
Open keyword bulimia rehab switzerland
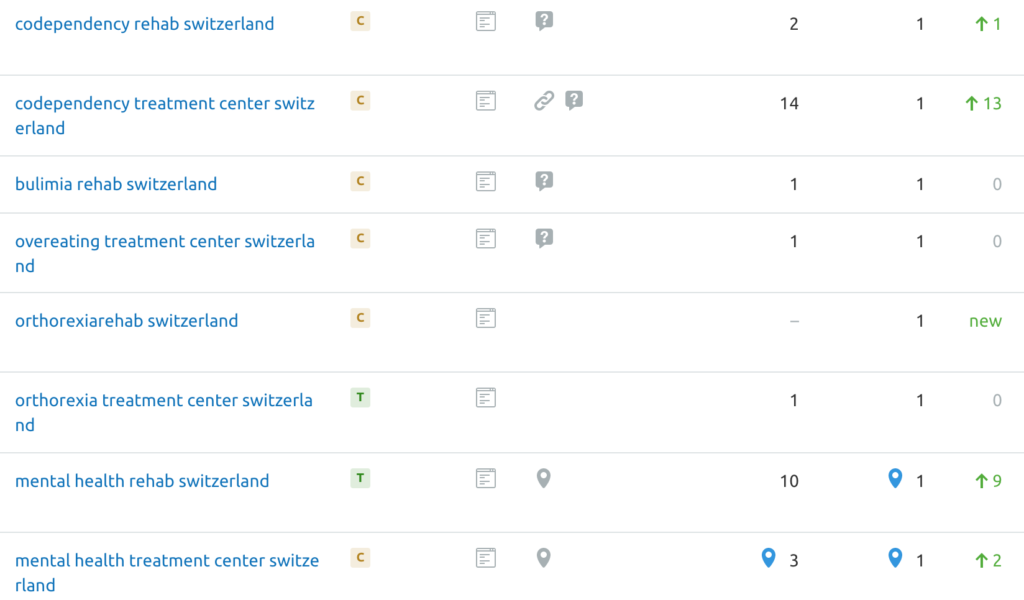116,184
